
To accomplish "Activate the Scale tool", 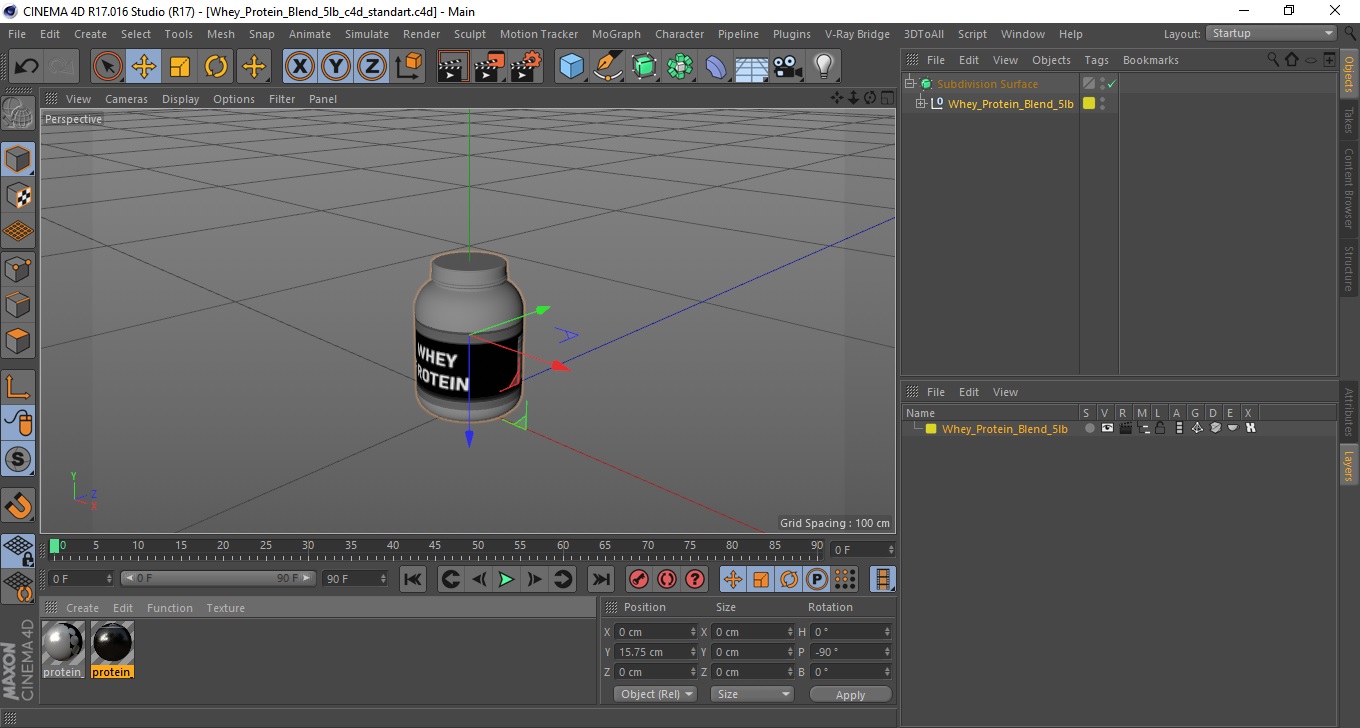I will (x=180, y=67).
